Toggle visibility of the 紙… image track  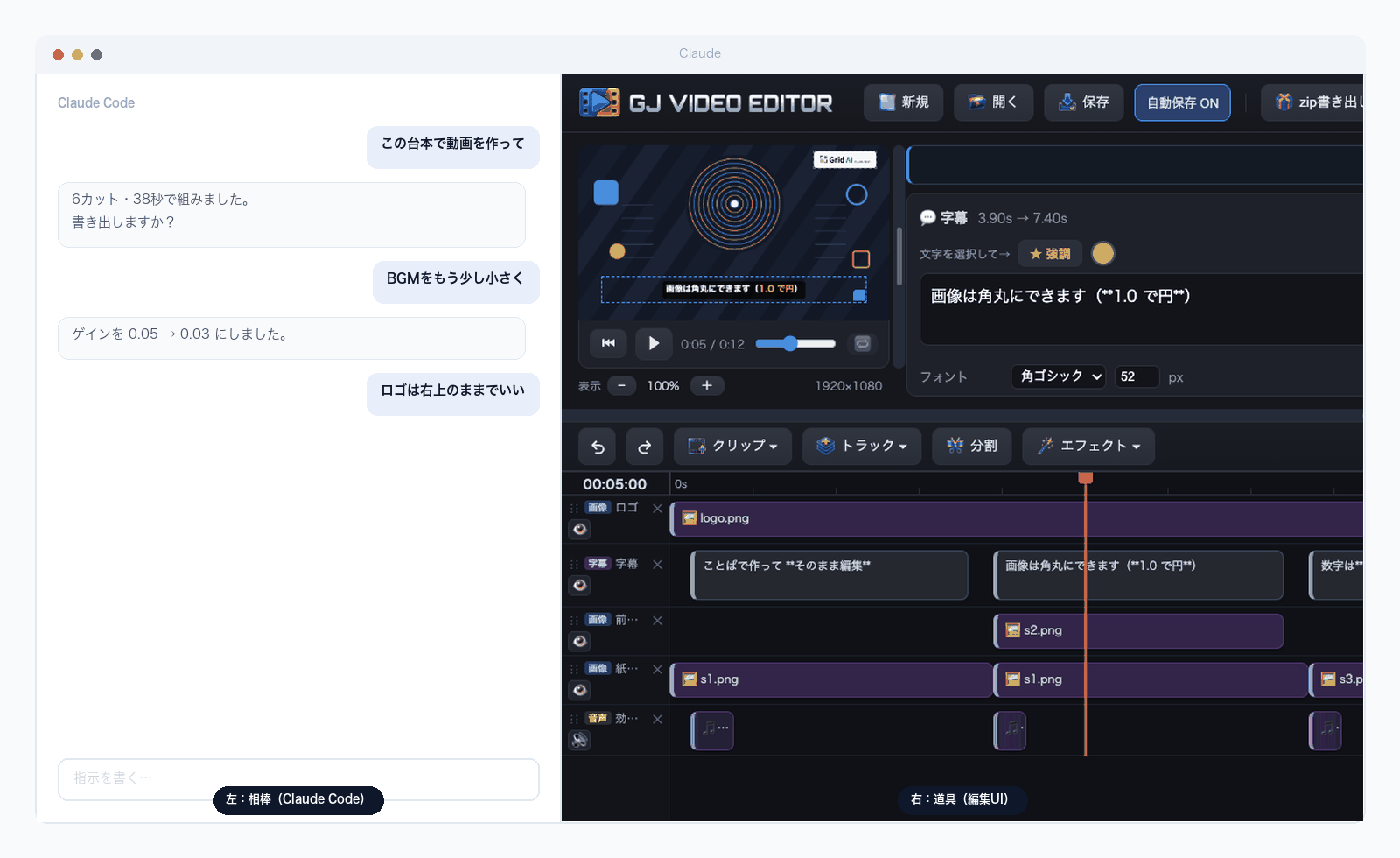tap(579, 691)
